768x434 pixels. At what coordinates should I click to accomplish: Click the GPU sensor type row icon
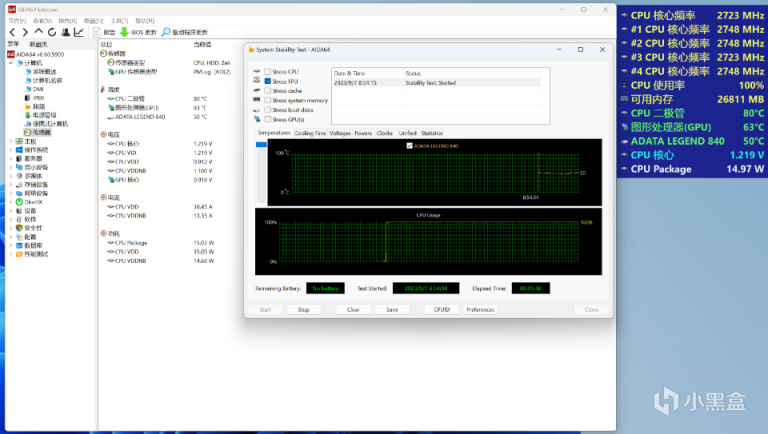coord(111,72)
